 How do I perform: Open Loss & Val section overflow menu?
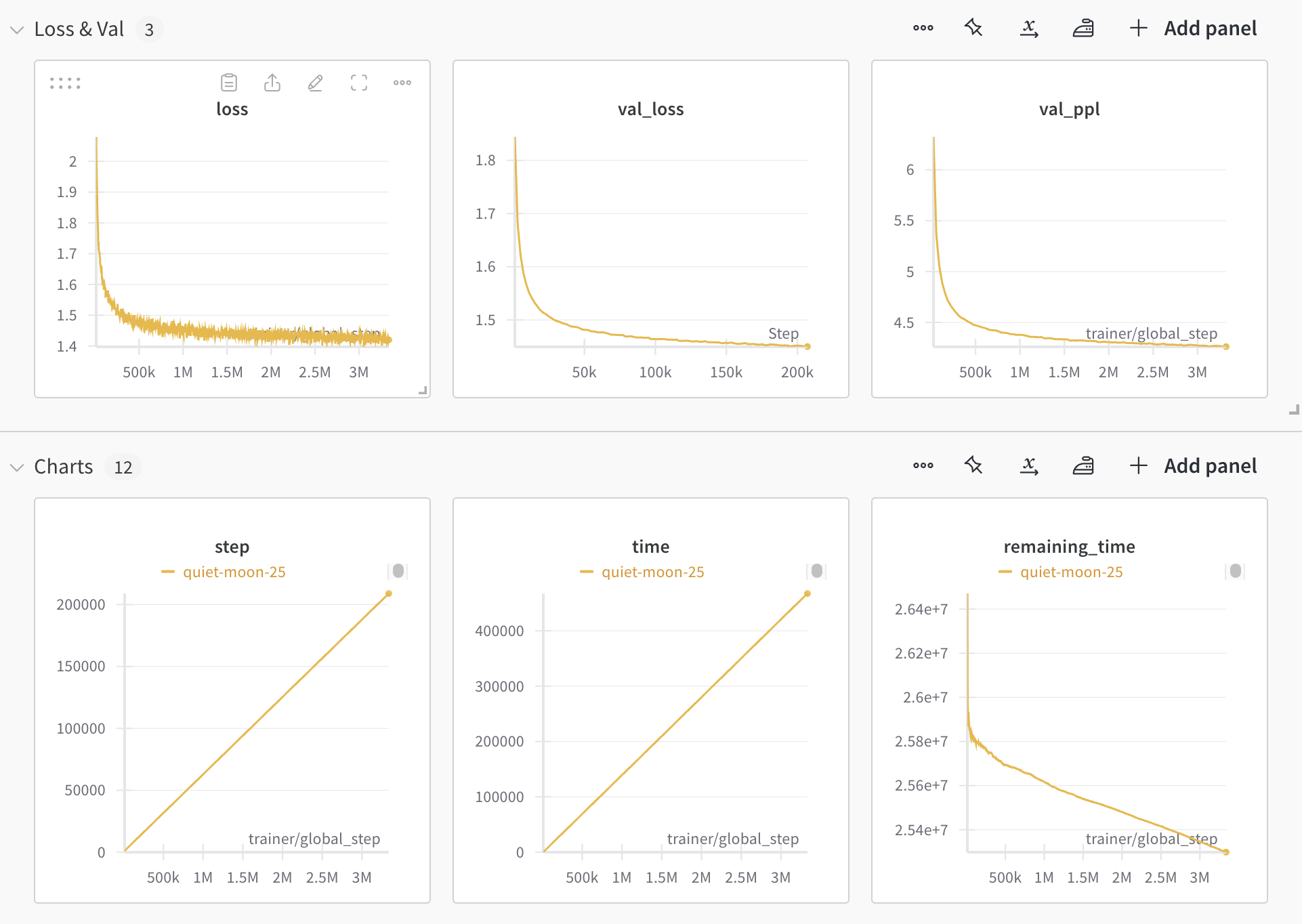(923, 28)
